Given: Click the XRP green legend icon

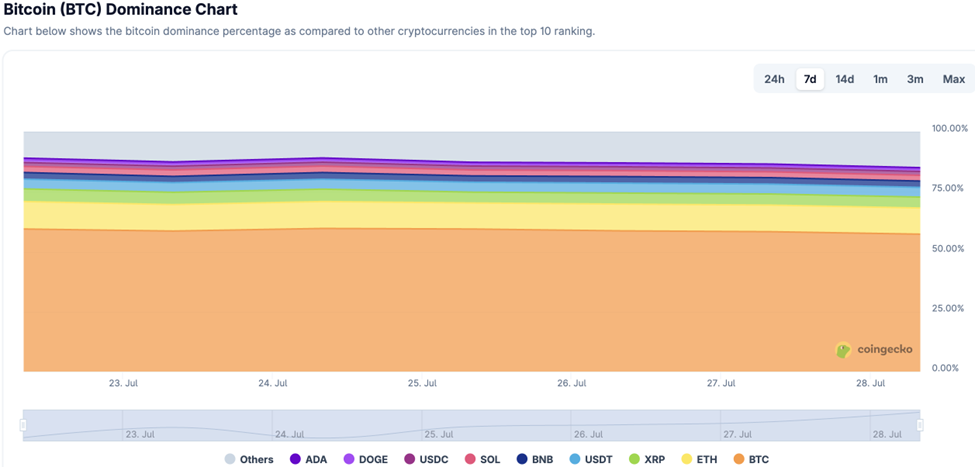Looking at the screenshot, I should click(634, 460).
